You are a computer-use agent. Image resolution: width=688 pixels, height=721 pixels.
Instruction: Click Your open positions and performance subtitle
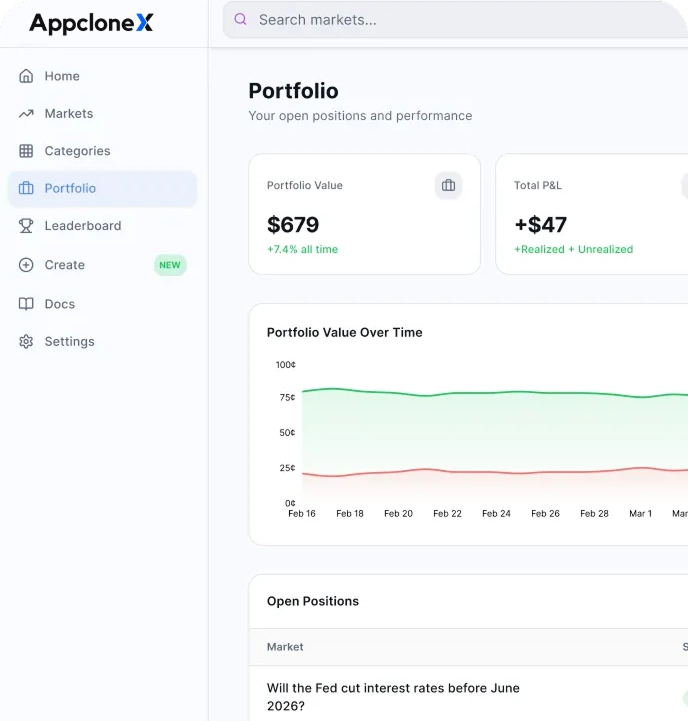360,115
